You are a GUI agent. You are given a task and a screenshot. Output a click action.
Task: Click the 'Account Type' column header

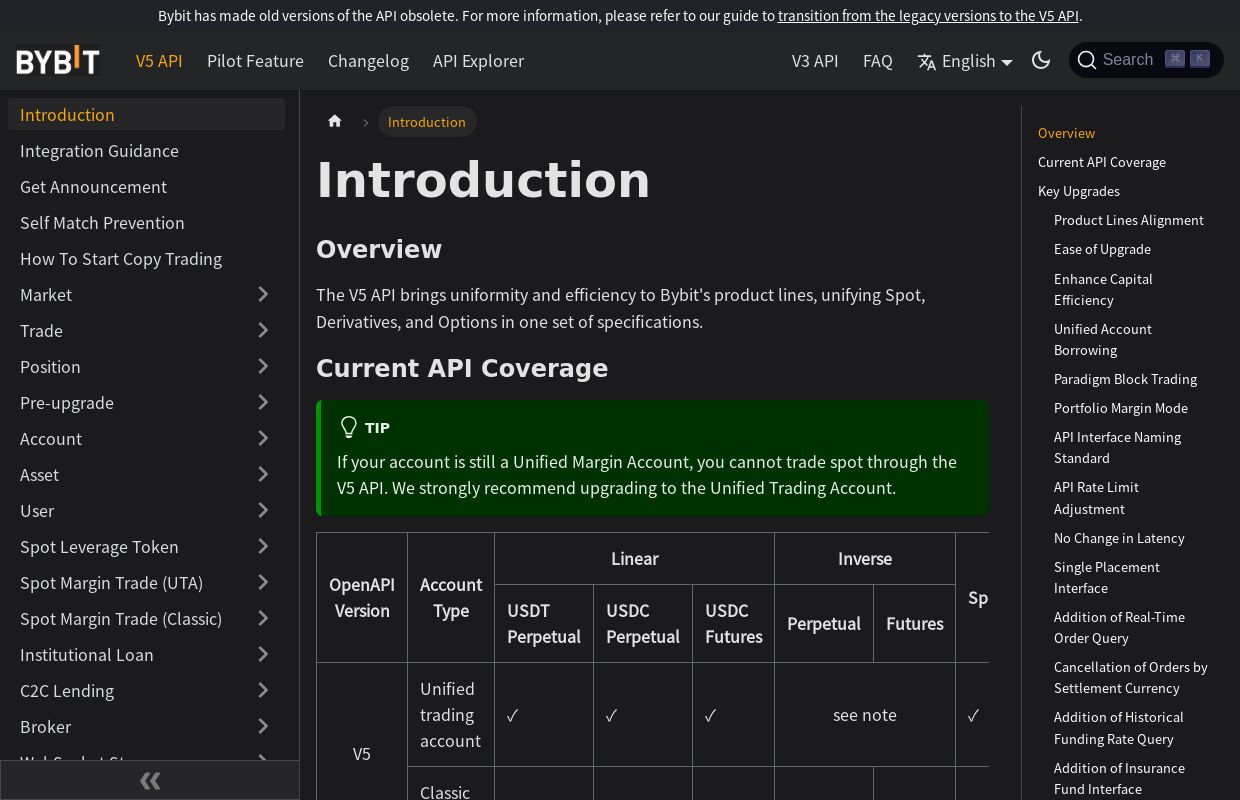tap(451, 598)
